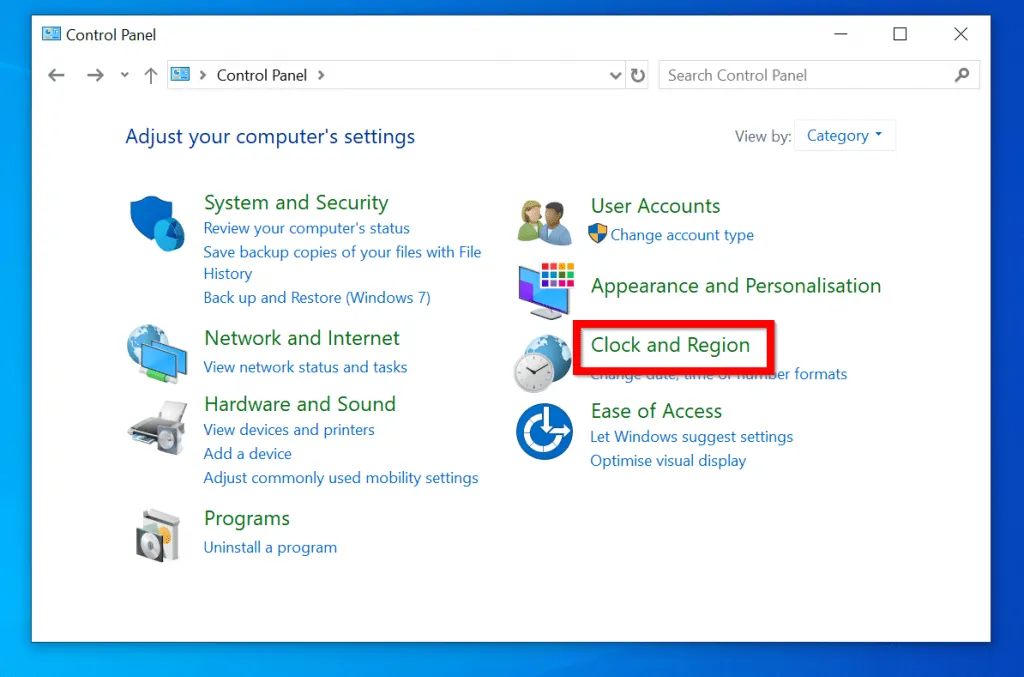Select Optimise visual display
The width and height of the screenshot is (1024, 677).
coord(668,461)
